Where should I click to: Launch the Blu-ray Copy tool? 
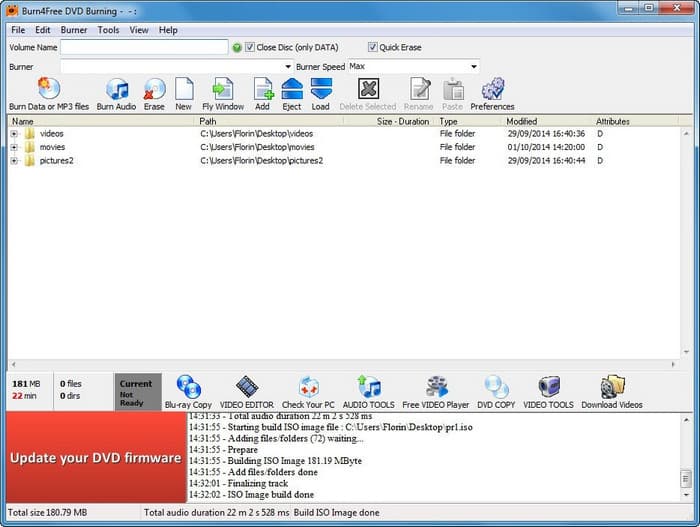click(x=188, y=388)
